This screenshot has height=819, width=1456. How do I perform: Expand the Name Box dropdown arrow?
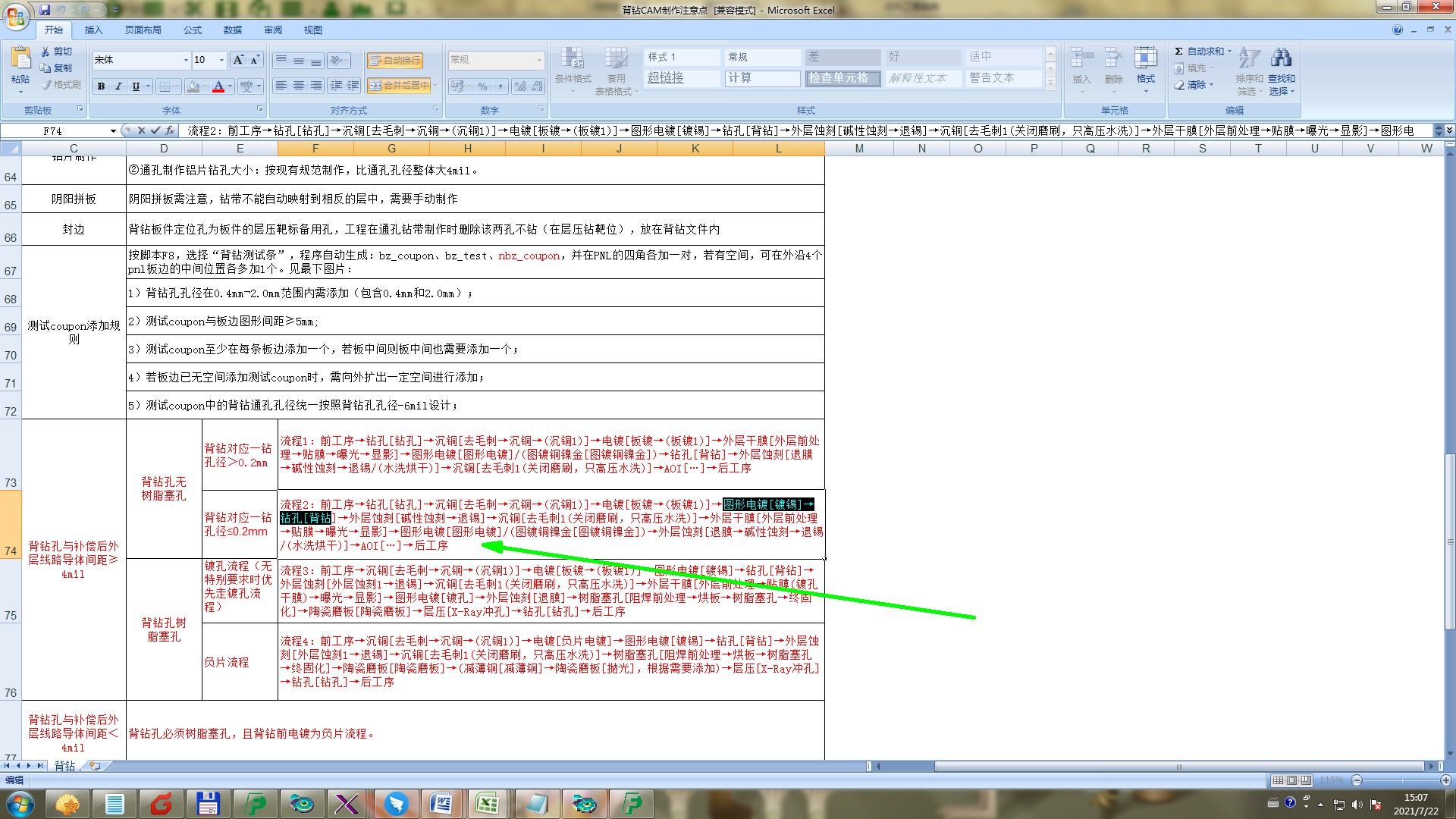click(113, 130)
